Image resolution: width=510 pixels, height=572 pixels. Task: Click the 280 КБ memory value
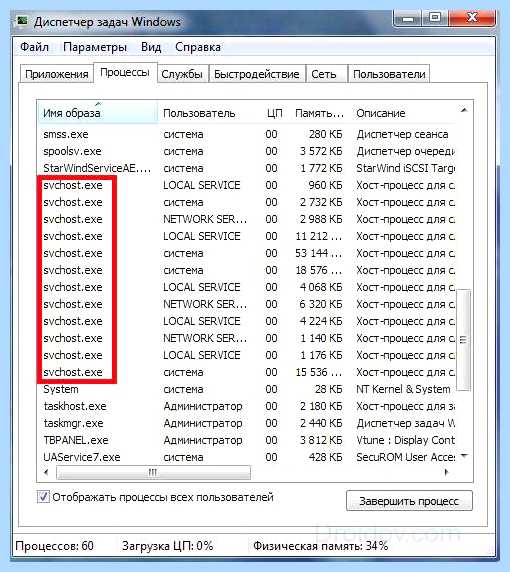pyautogui.click(x=325, y=134)
